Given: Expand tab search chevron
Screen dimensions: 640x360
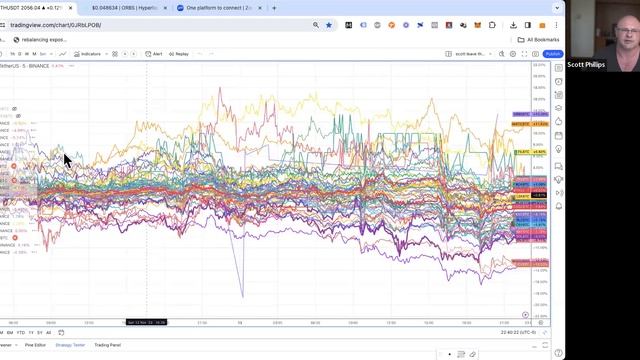Looking at the screenshot, I should [557, 8].
